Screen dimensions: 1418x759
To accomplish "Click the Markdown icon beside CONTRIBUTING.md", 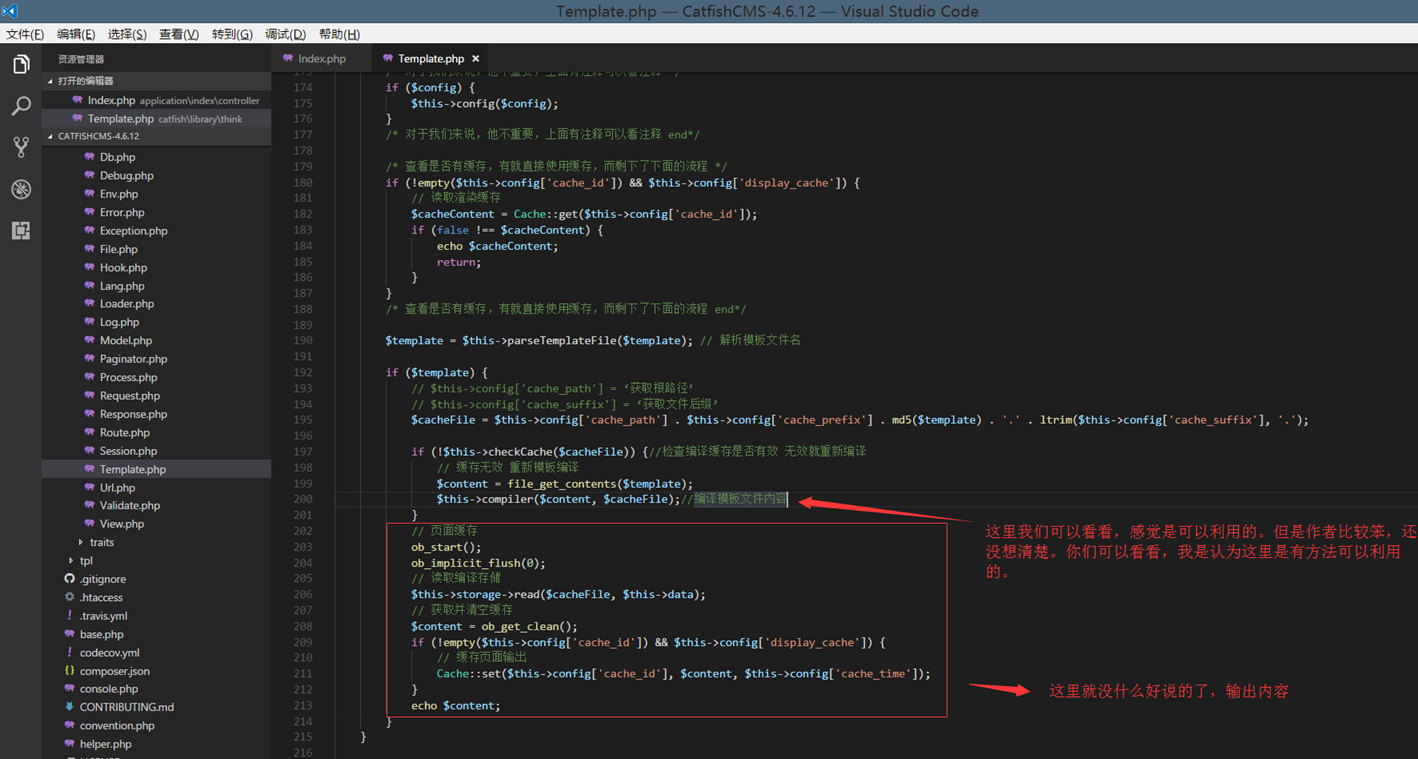I will [69, 707].
